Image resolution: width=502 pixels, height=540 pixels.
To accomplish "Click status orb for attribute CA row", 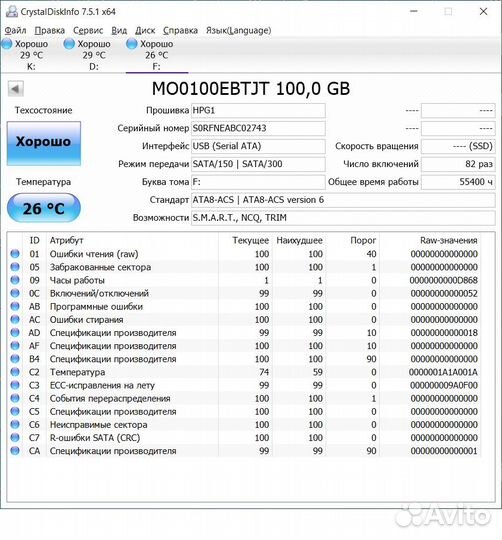I will [x=15, y=450].
